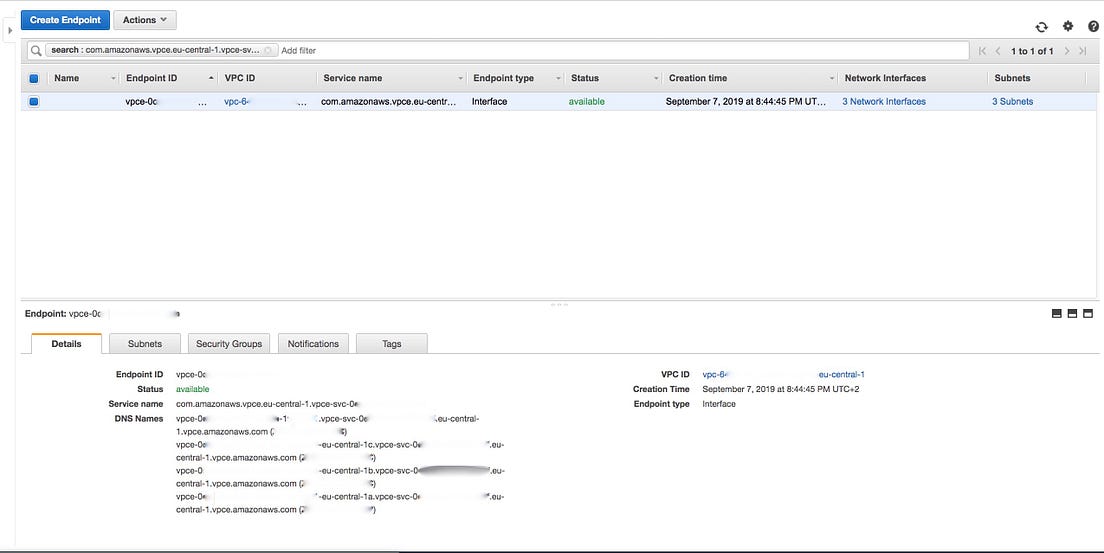Open the vpc-6 link in table row

click(237, 101)
